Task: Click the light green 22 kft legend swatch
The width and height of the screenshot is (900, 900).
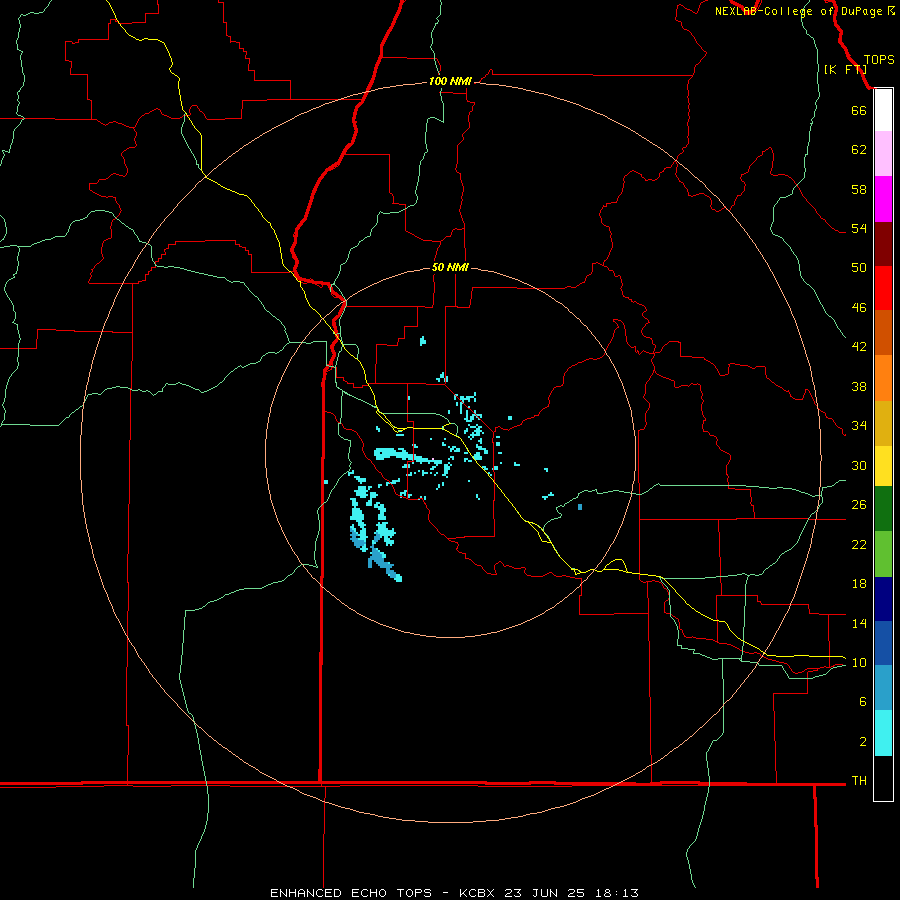Action: pyautogui.click(x=883, y=554)
